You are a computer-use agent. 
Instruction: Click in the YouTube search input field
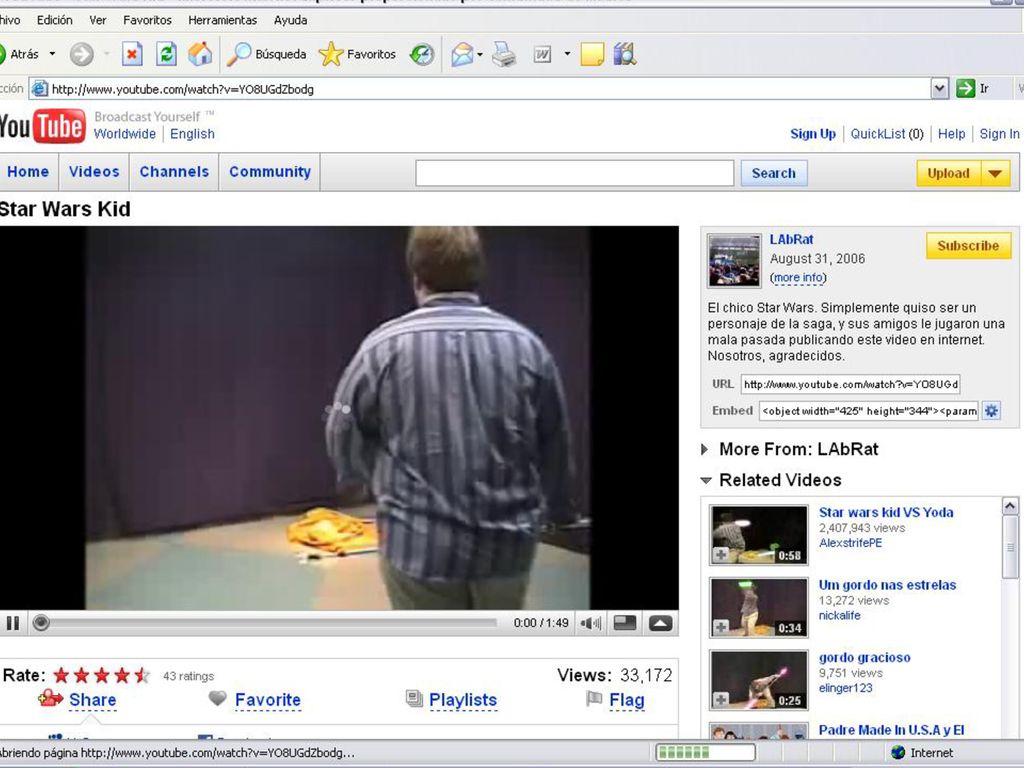[x=575, y=173]
